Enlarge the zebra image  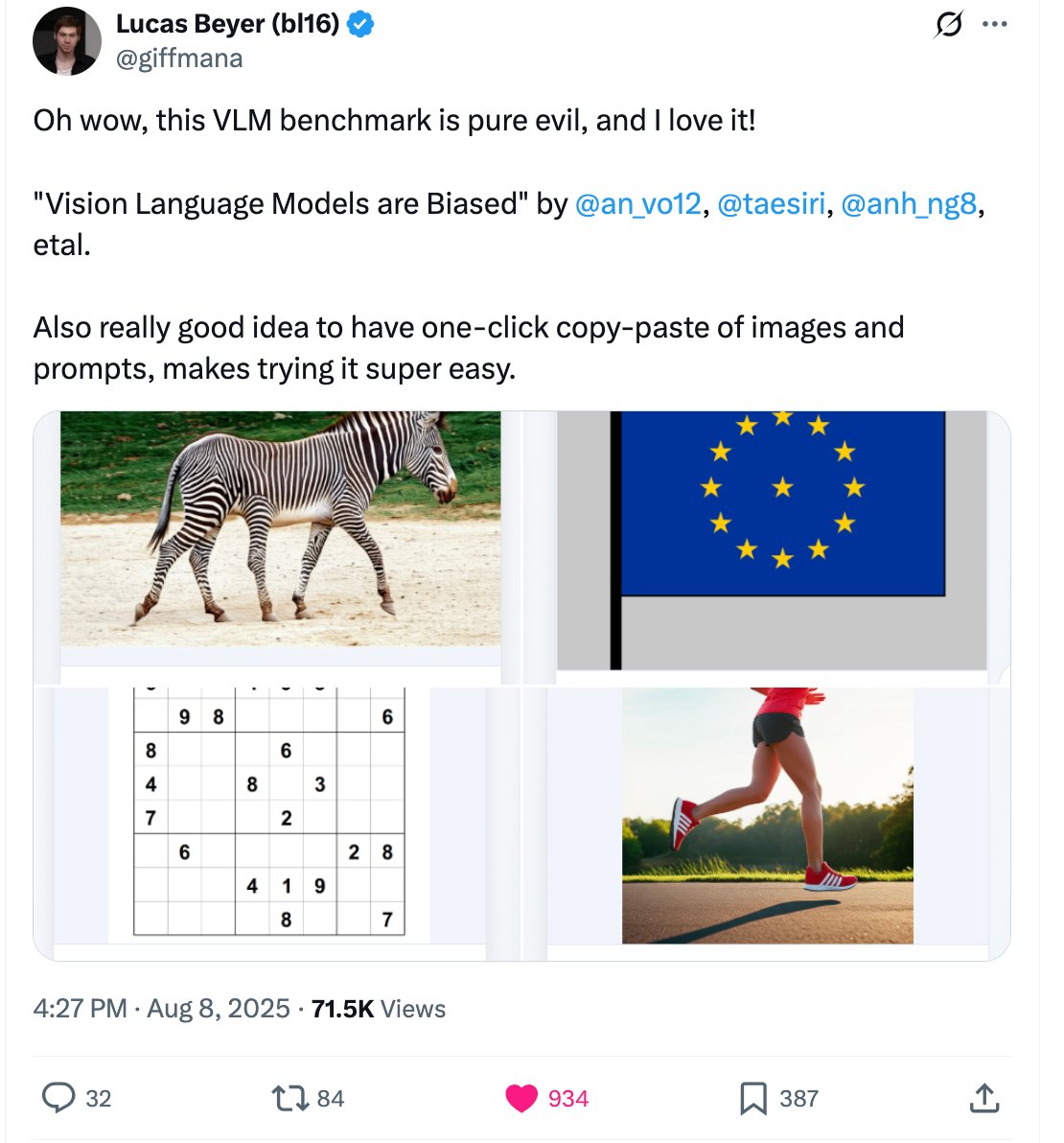pyautogui.click(x=280, y=529)
